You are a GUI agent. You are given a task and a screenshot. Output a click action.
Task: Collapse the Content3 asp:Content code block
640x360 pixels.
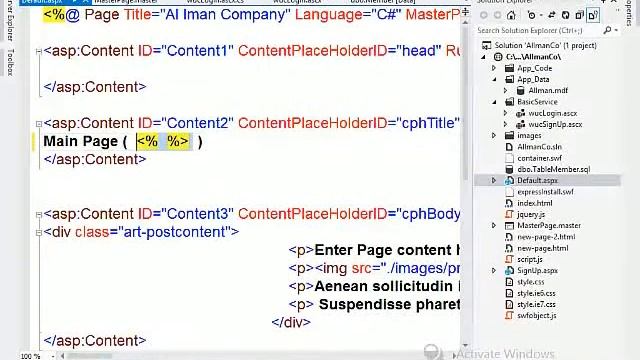coord(38,214)
